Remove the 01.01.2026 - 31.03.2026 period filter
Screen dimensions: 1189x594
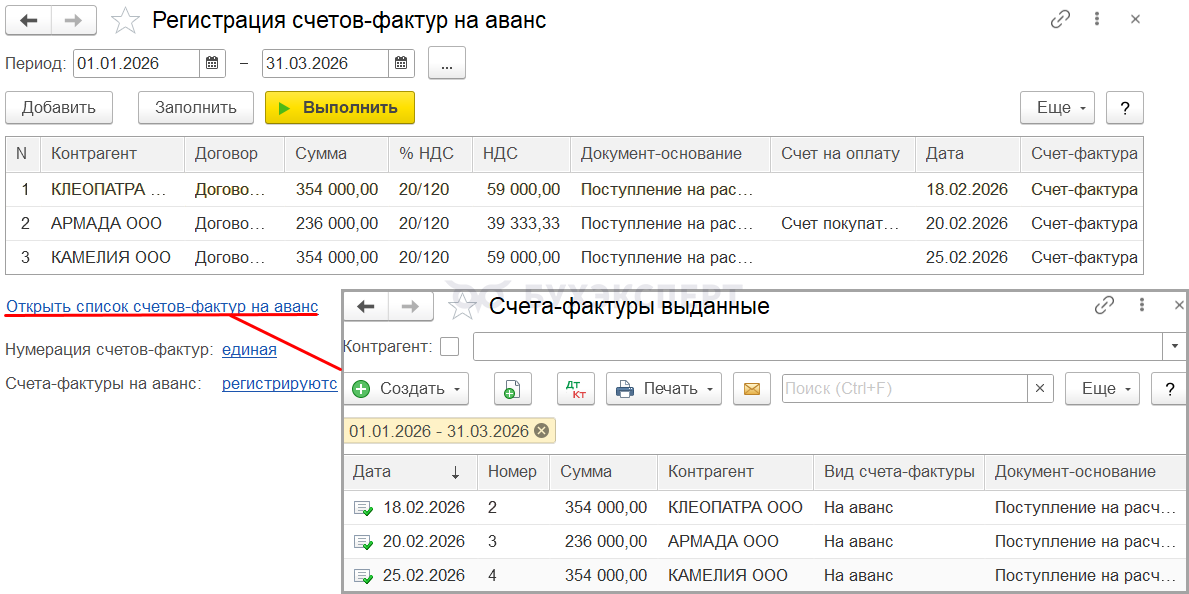click(541, 431)
